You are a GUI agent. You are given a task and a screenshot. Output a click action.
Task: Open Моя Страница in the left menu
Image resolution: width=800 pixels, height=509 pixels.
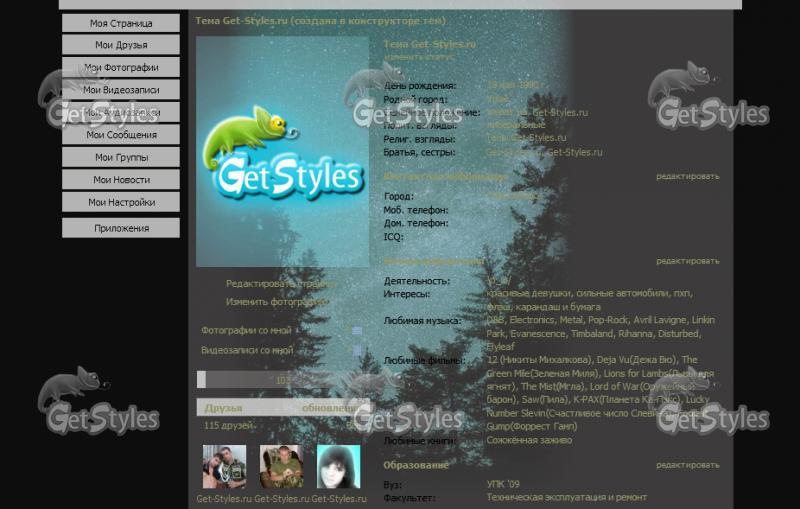click(121, 23)
